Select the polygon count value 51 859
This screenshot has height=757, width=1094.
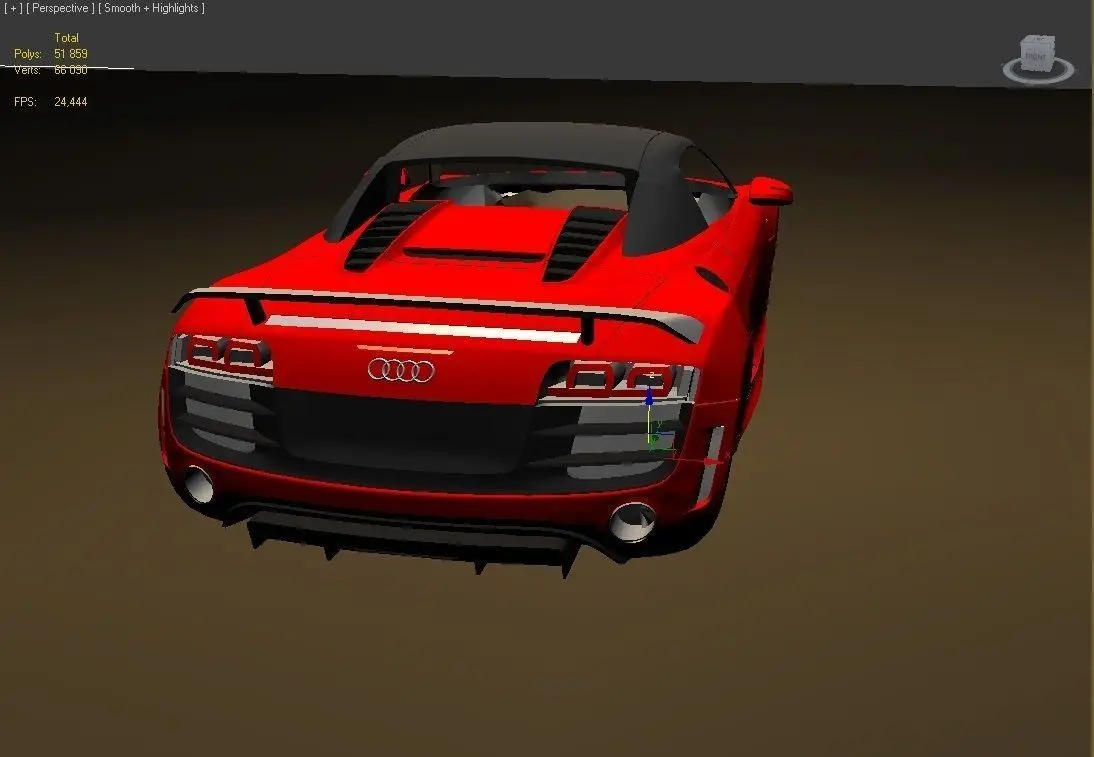(x=70, y=54)
